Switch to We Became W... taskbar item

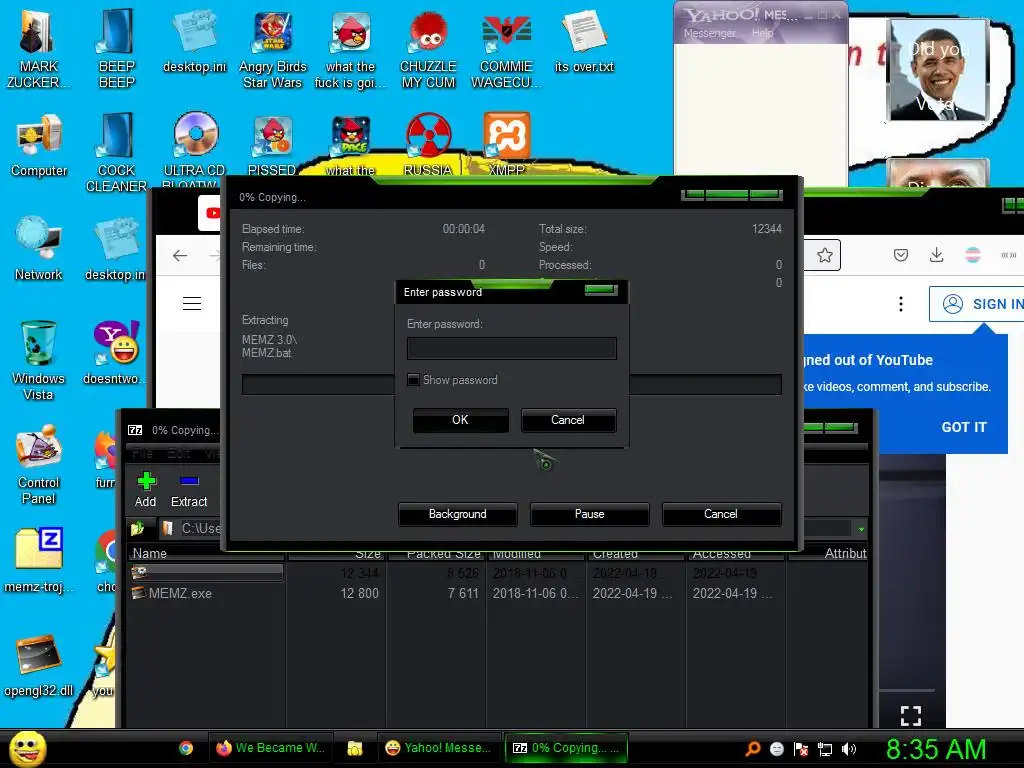click(270, 748)
